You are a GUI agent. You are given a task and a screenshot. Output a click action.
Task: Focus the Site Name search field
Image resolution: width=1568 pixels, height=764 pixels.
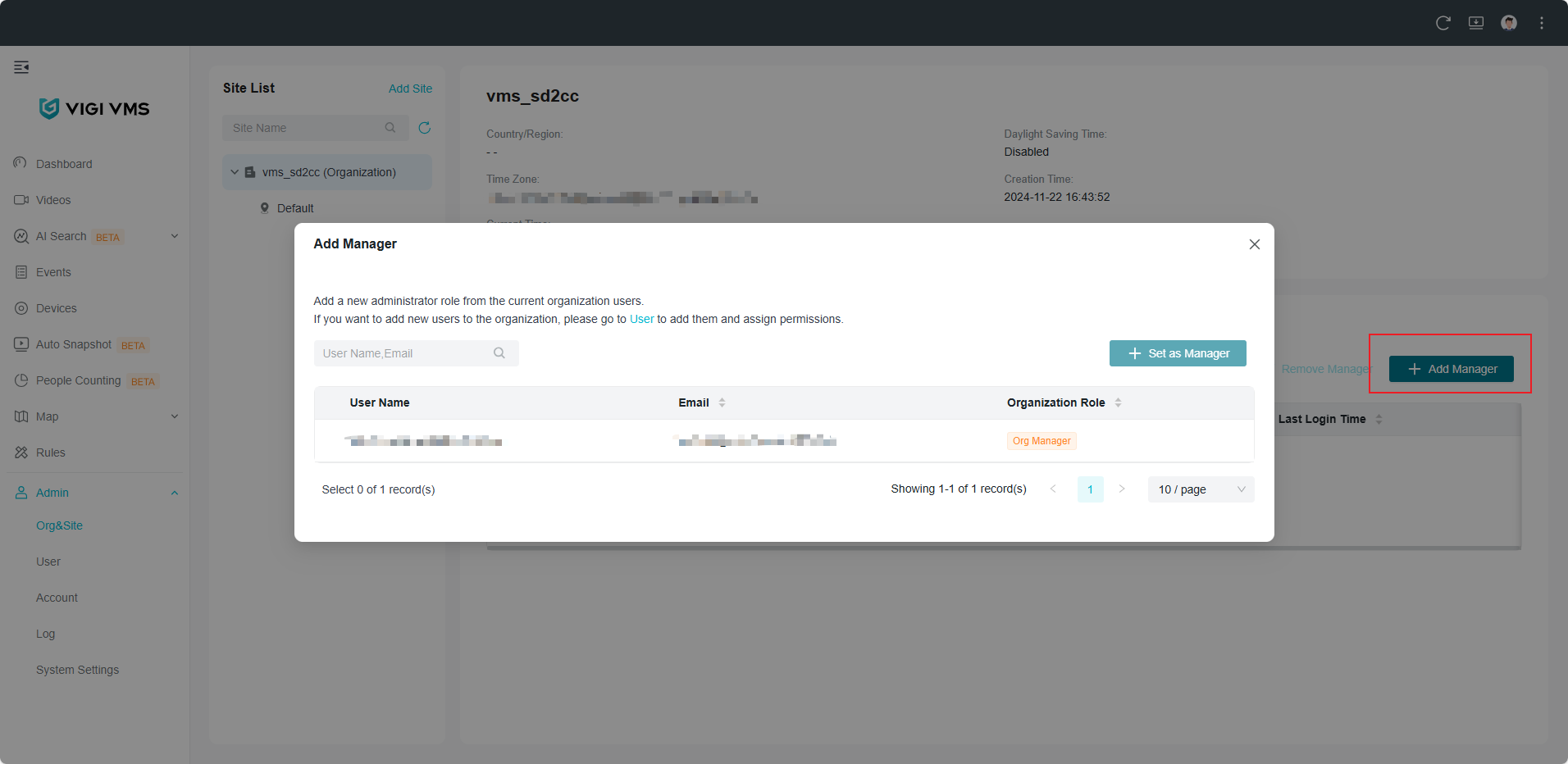316,128
